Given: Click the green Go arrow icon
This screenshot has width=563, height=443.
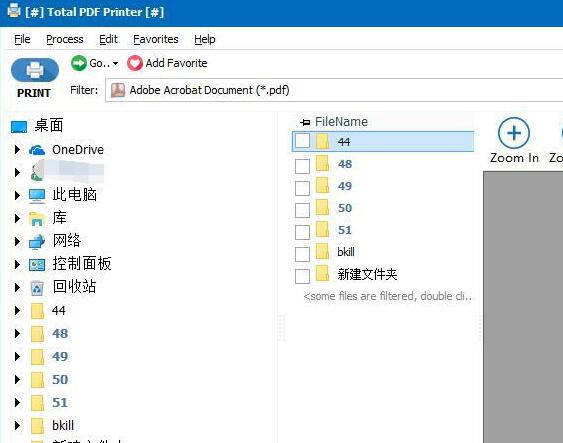Looking at the screenshot, I should tap(79, 63).
